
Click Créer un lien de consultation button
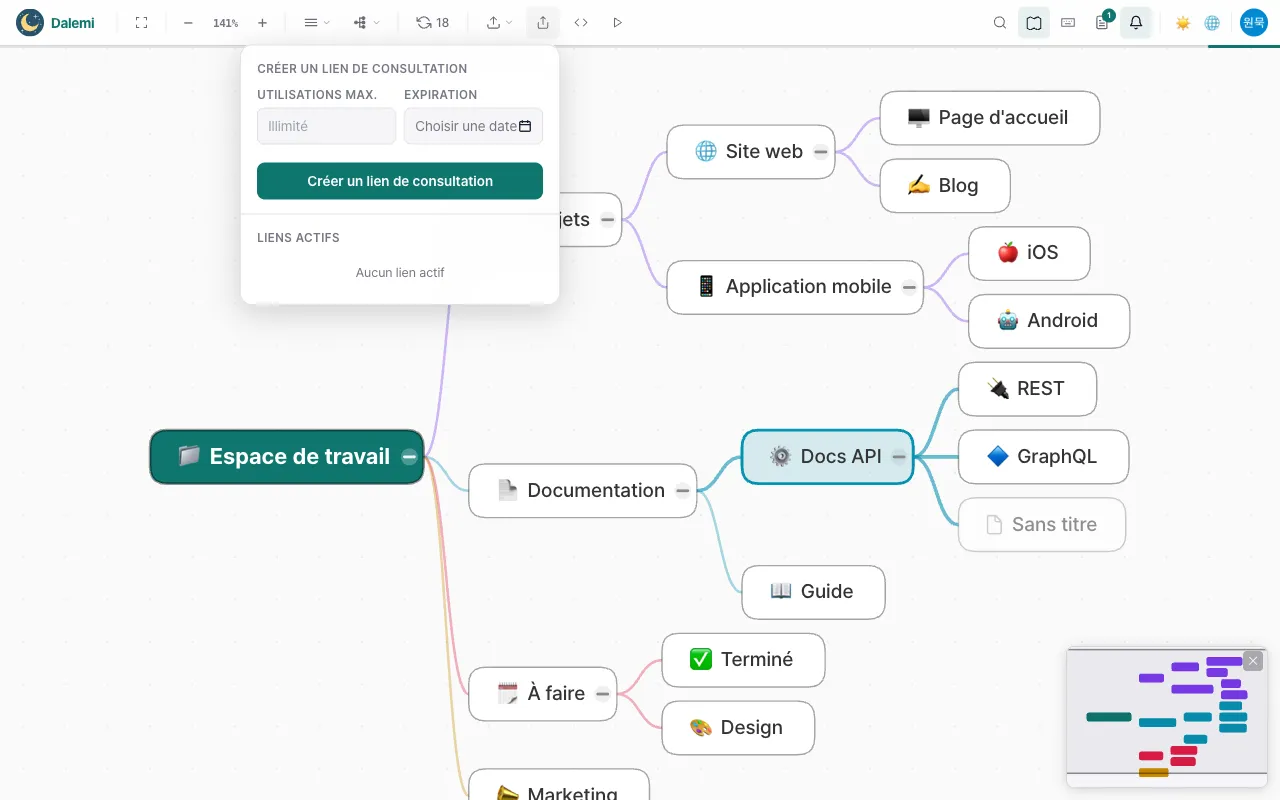coord(400,181)
